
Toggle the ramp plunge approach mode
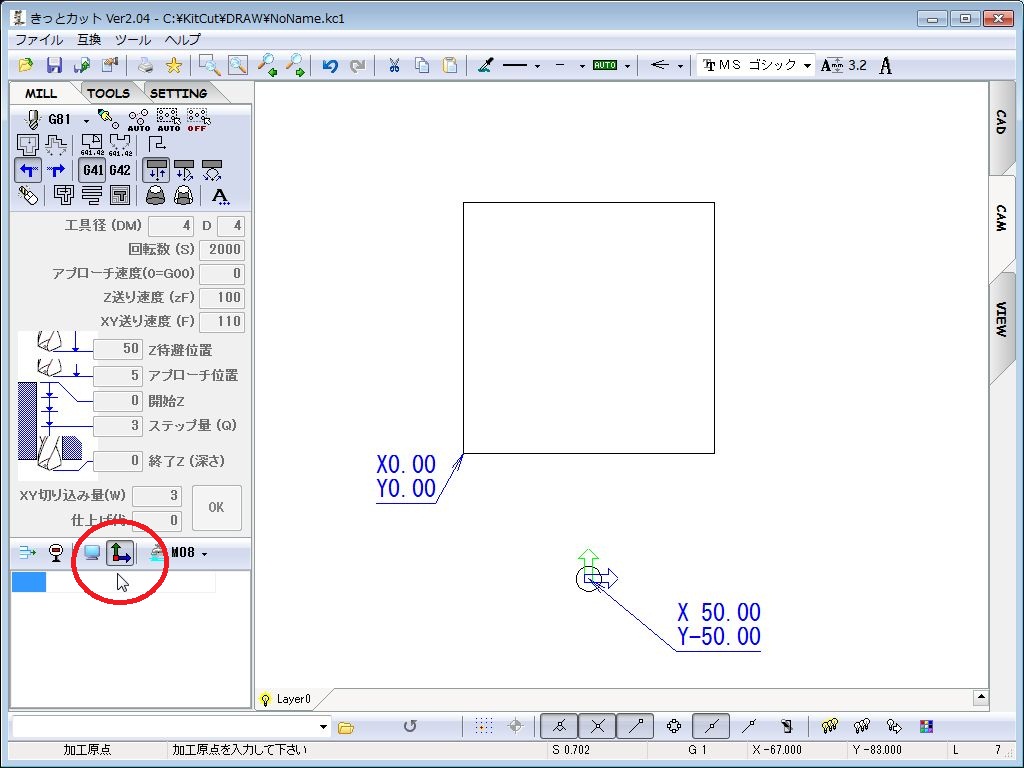click(x=184, y=170)
